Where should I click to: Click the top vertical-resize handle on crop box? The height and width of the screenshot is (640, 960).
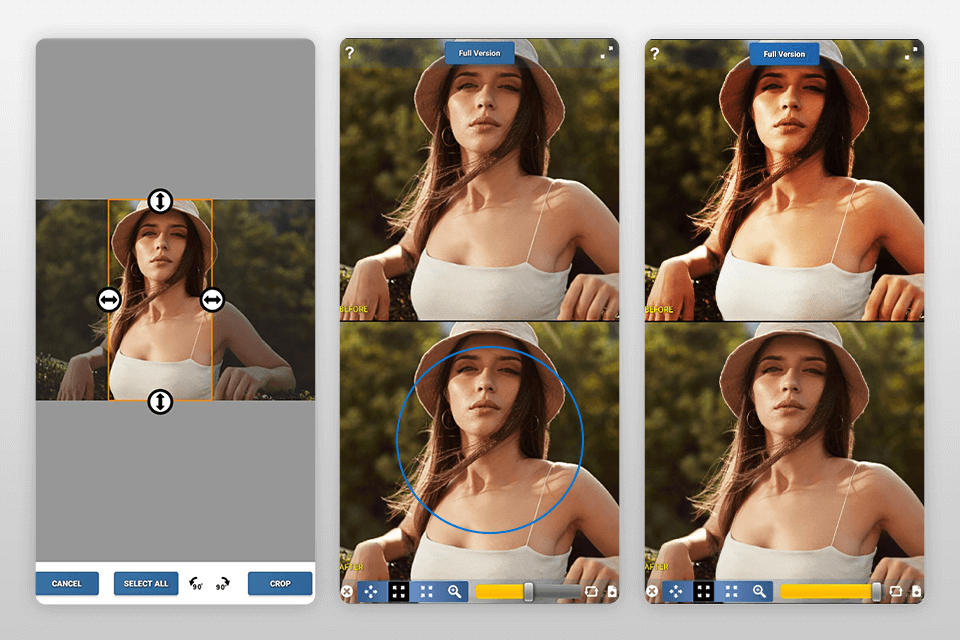tap(160, 201)
